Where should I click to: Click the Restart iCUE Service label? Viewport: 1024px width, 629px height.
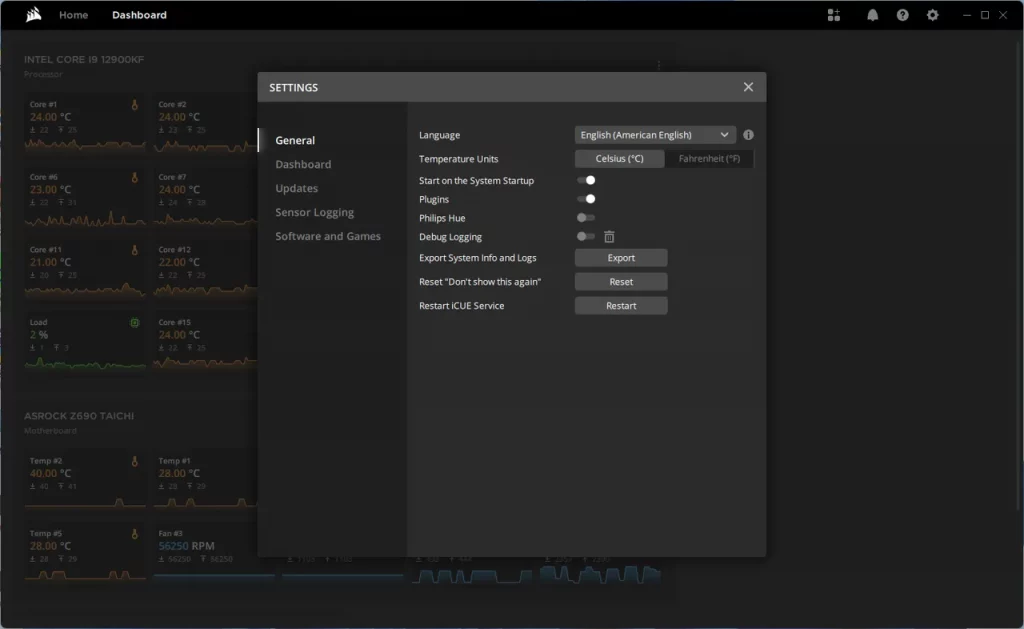click(x=462, y=306)
